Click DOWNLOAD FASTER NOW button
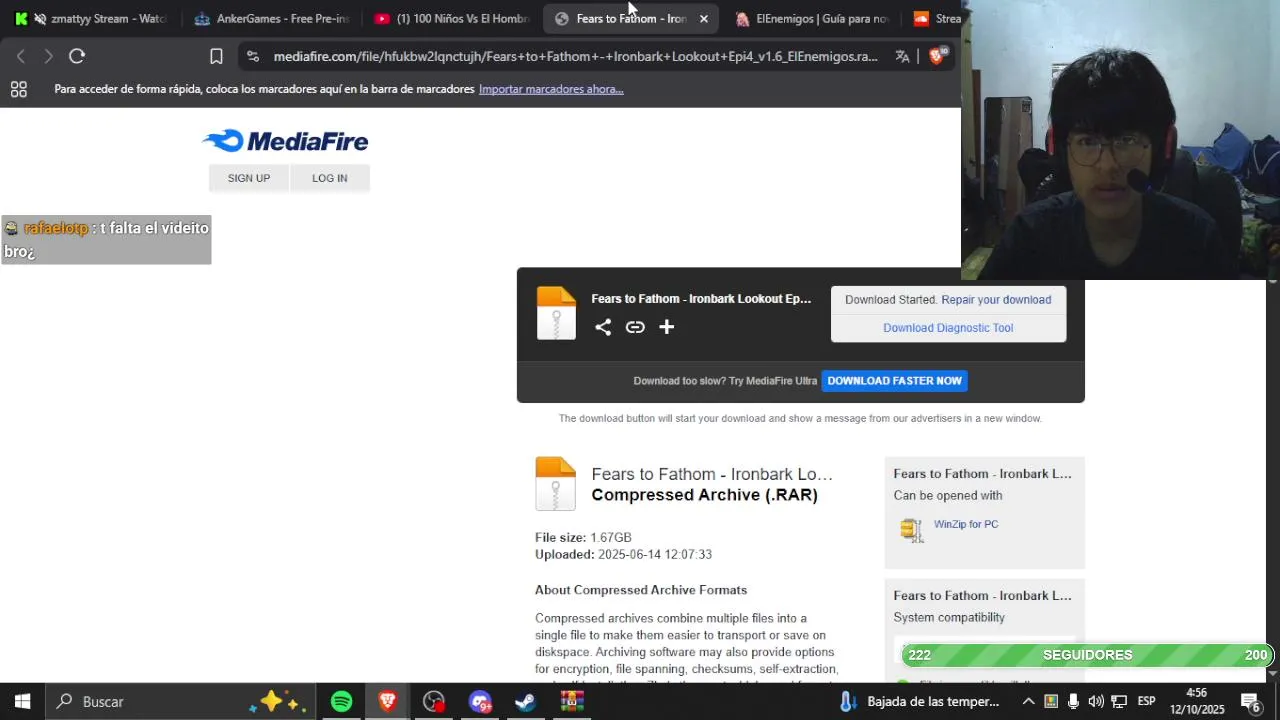This screenshot has height=720, width=1280. pyautogui.click(x=894, y=381)
